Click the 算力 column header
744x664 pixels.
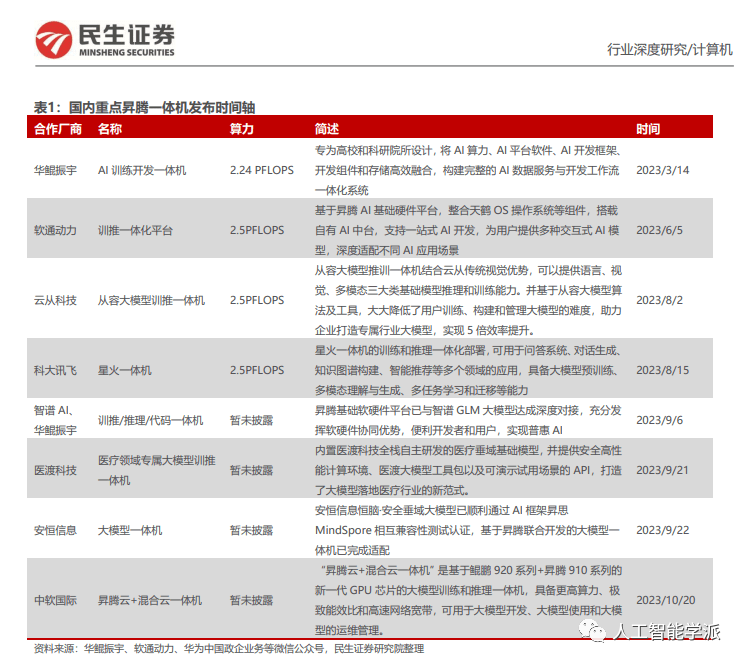[242, 129]
